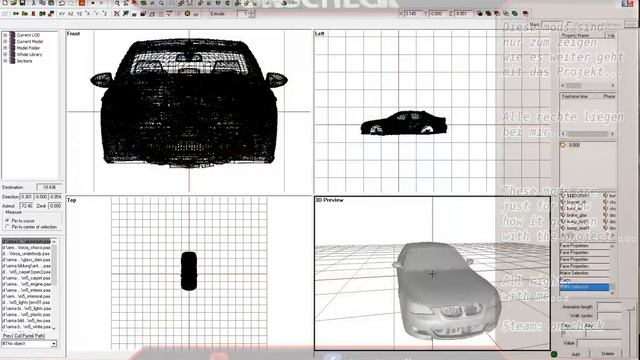Click the Value input field
Image resolution: width=640 pixels, height=360 pixels.
click(598, 343)
